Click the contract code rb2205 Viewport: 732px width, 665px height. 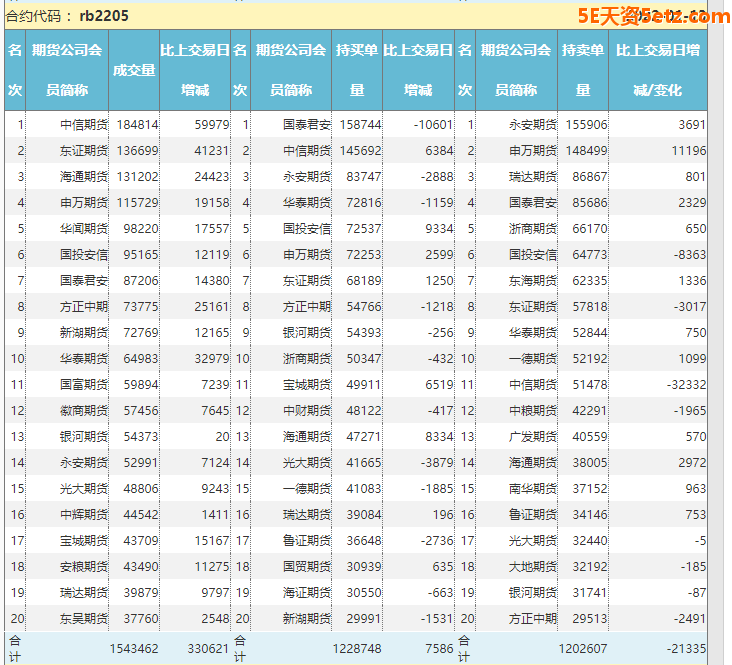tap(104, 16)
